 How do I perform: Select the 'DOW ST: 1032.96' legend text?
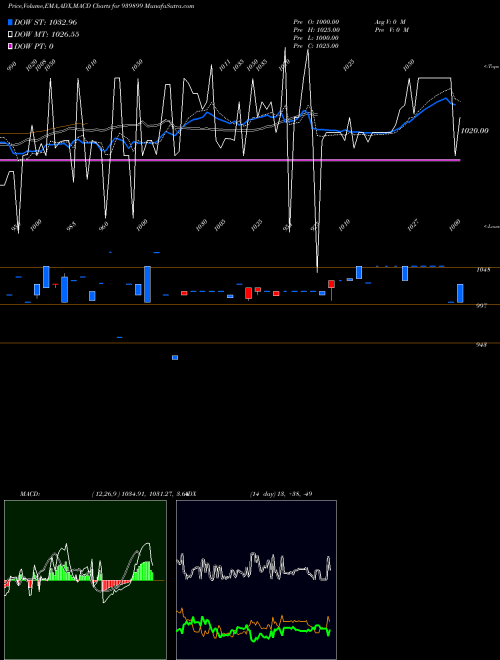coord(45,22)
